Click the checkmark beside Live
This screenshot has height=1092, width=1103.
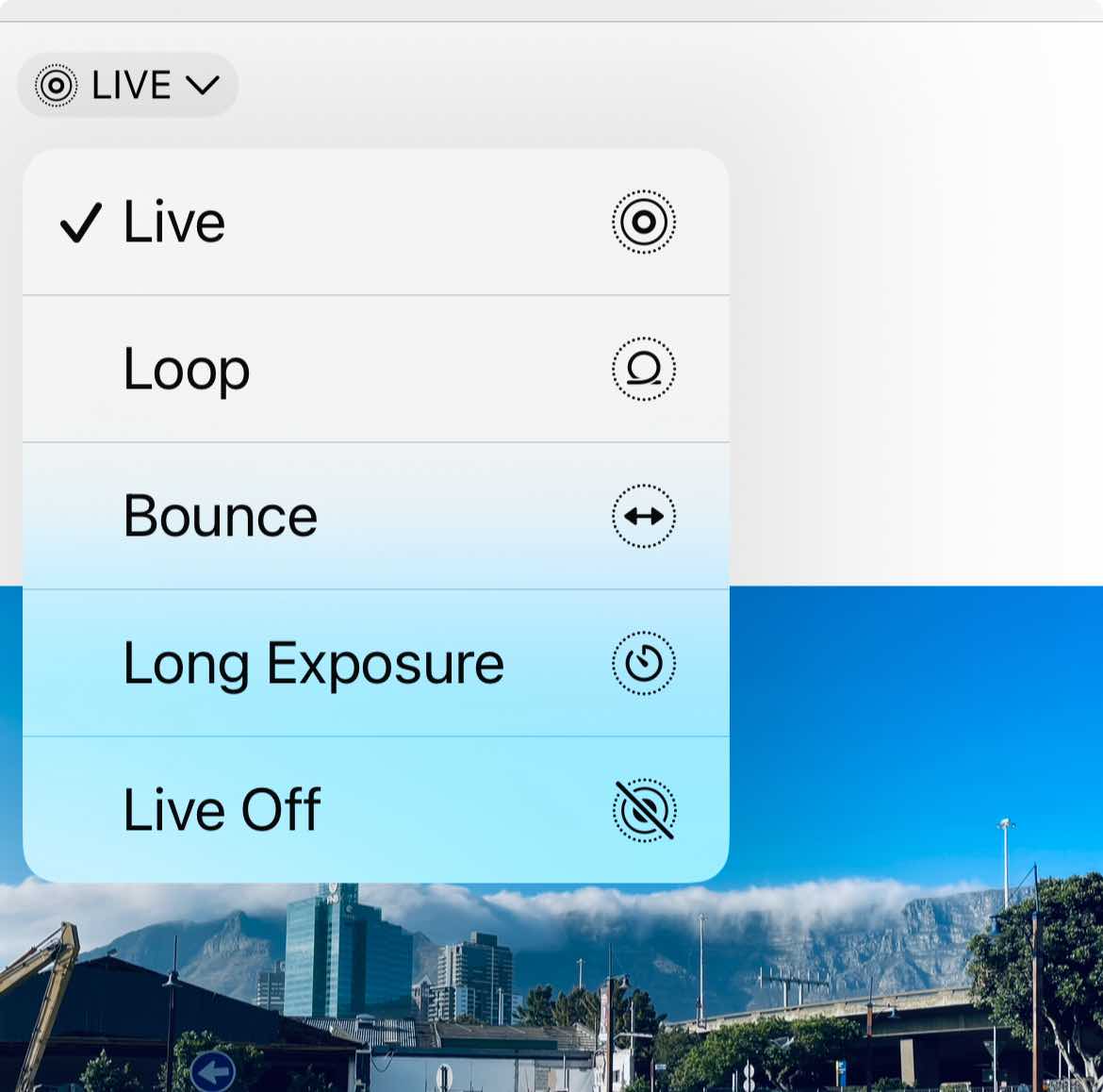coord(81,223)
